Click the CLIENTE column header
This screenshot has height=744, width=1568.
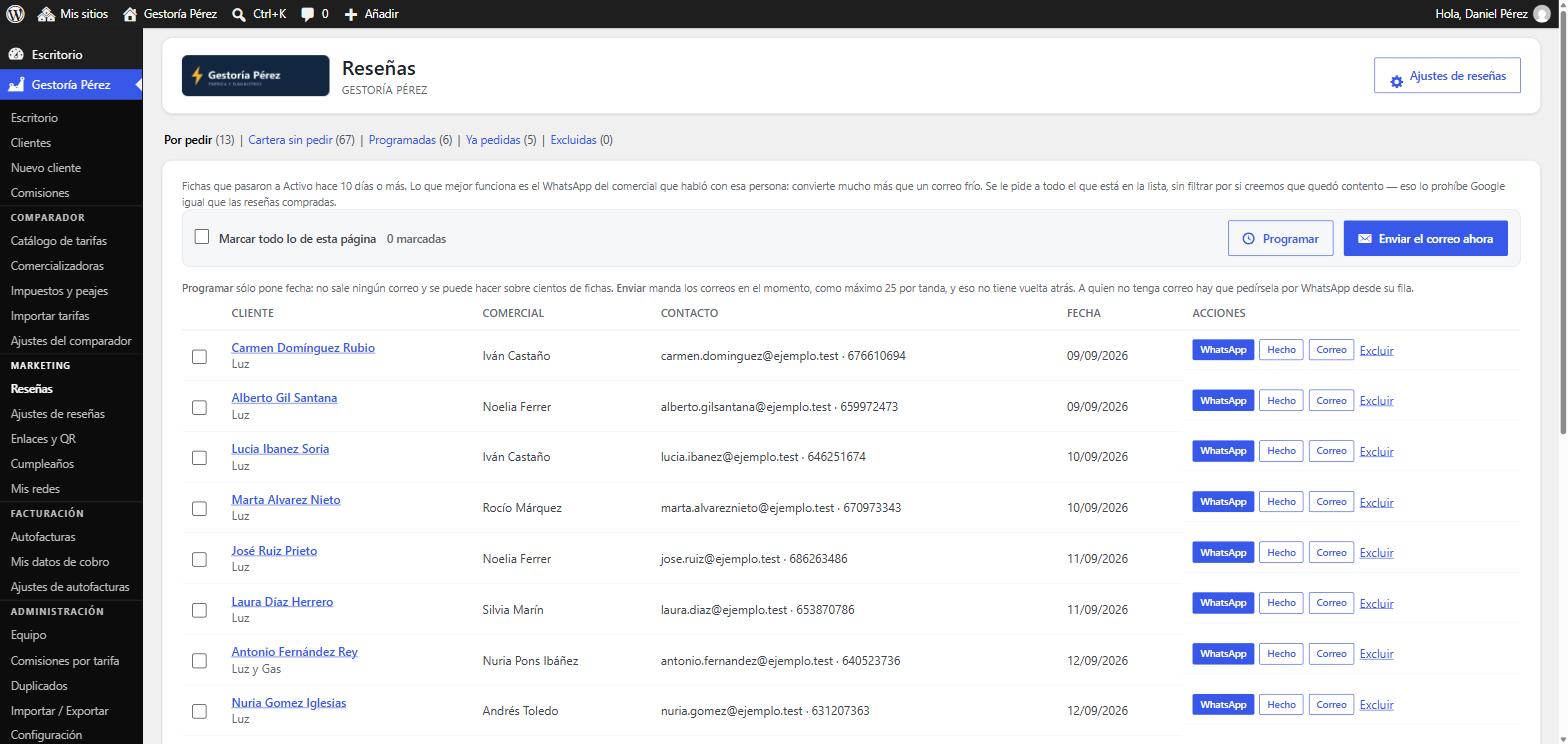coord(252,313)
